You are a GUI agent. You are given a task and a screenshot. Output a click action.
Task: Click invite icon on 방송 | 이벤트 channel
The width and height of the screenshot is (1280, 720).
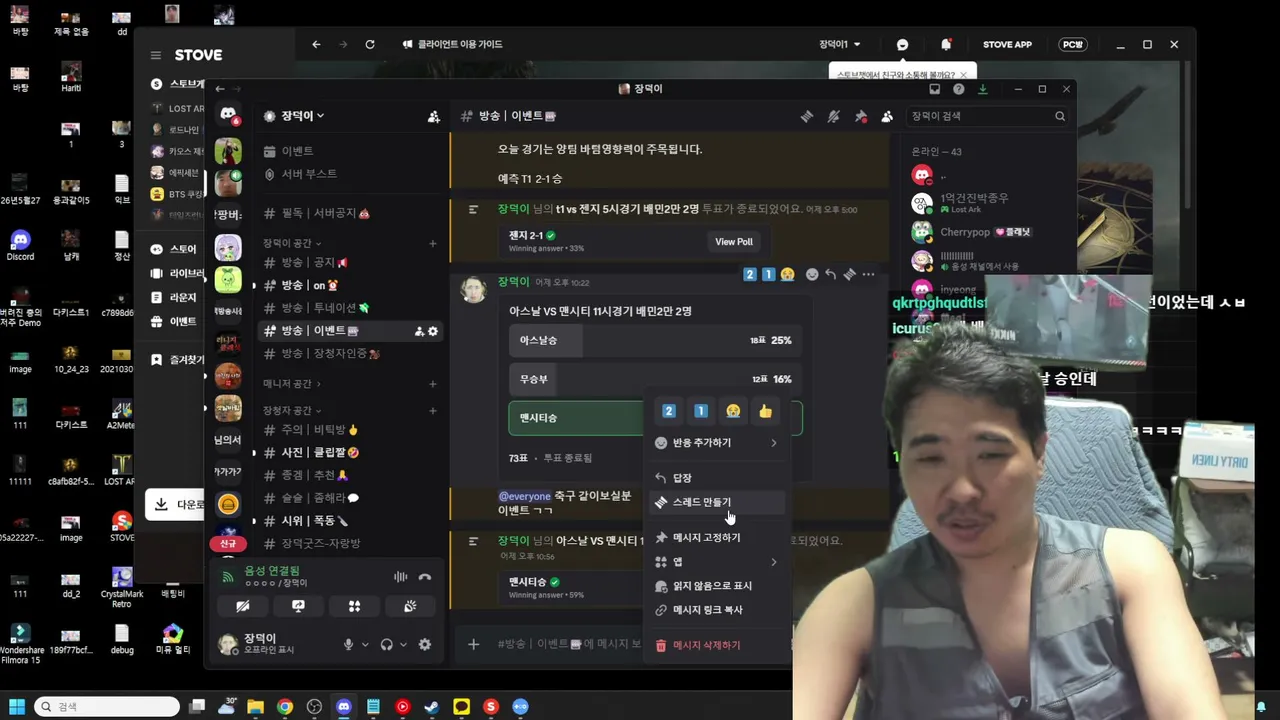(x=419, y=331)
